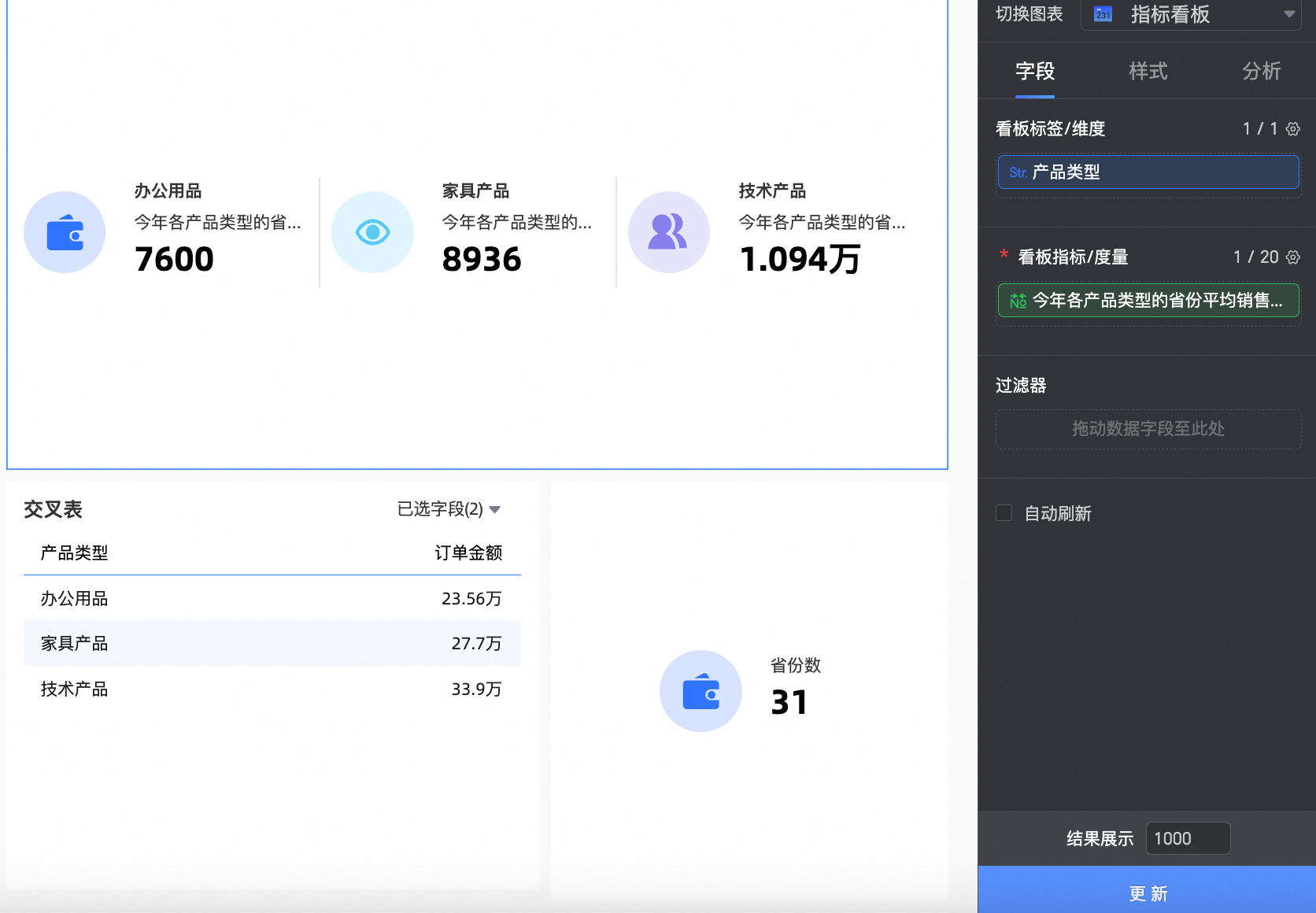Viewport: 1316px width, 913px height.
Task: Click the number type icon on measure field
Action: (x=1018, y=301)
